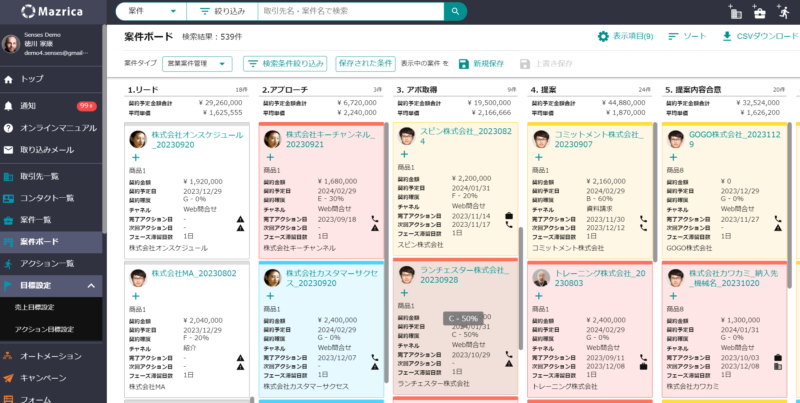Click the 取引先名・案件名で検索 search field
The image size is (800, 403).
(x=350, y=11)
